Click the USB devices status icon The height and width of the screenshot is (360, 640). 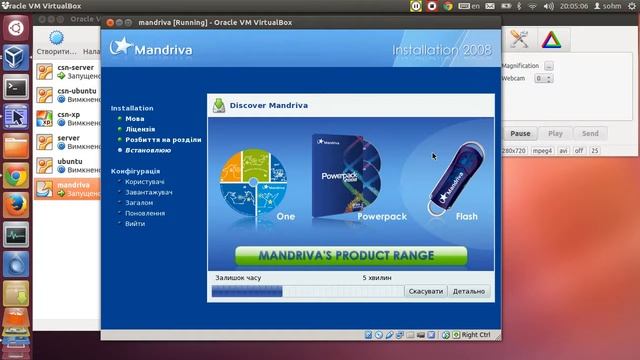[389, 335]
